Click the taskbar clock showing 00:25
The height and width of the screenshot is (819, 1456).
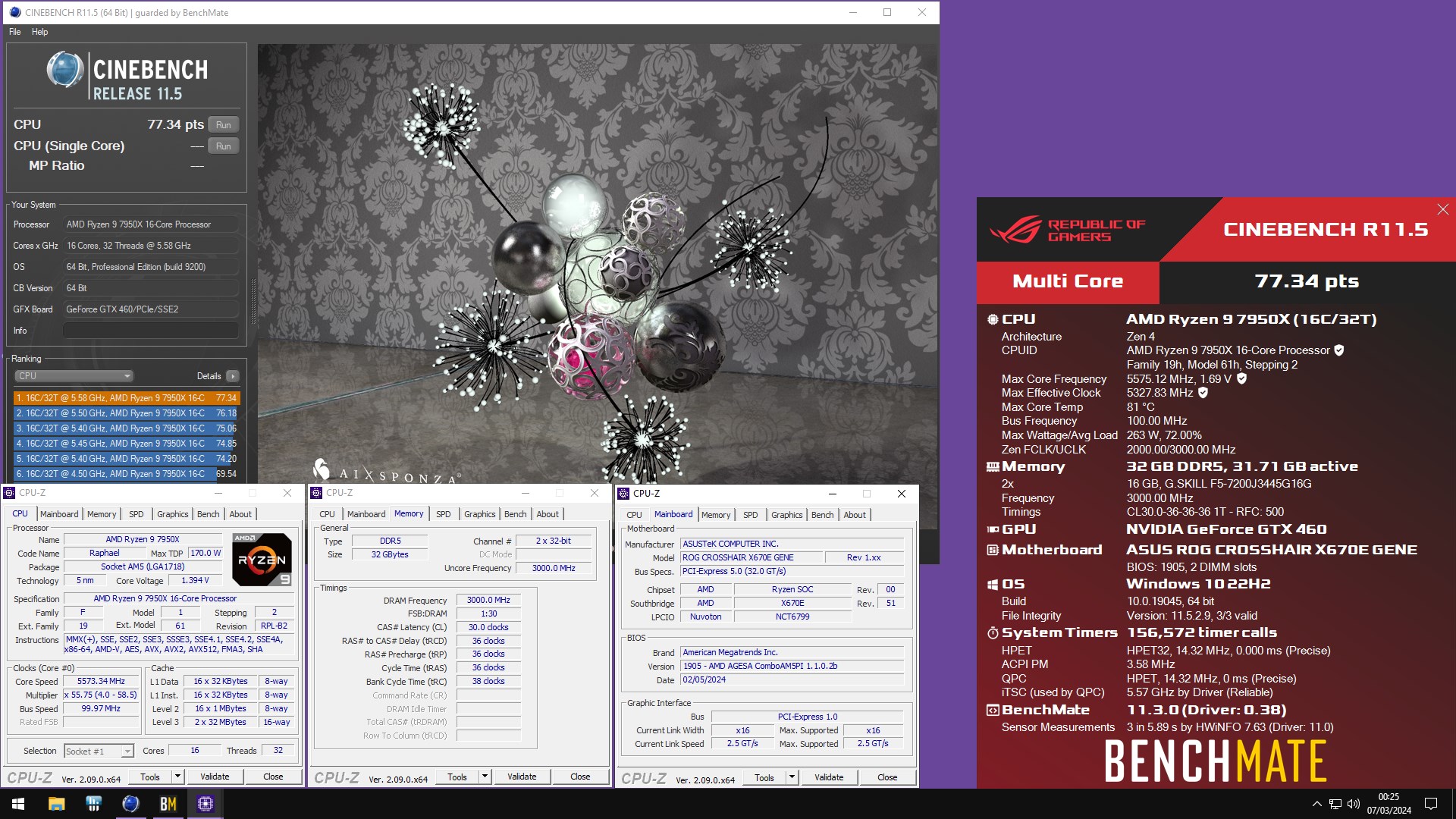[1389, 804]
